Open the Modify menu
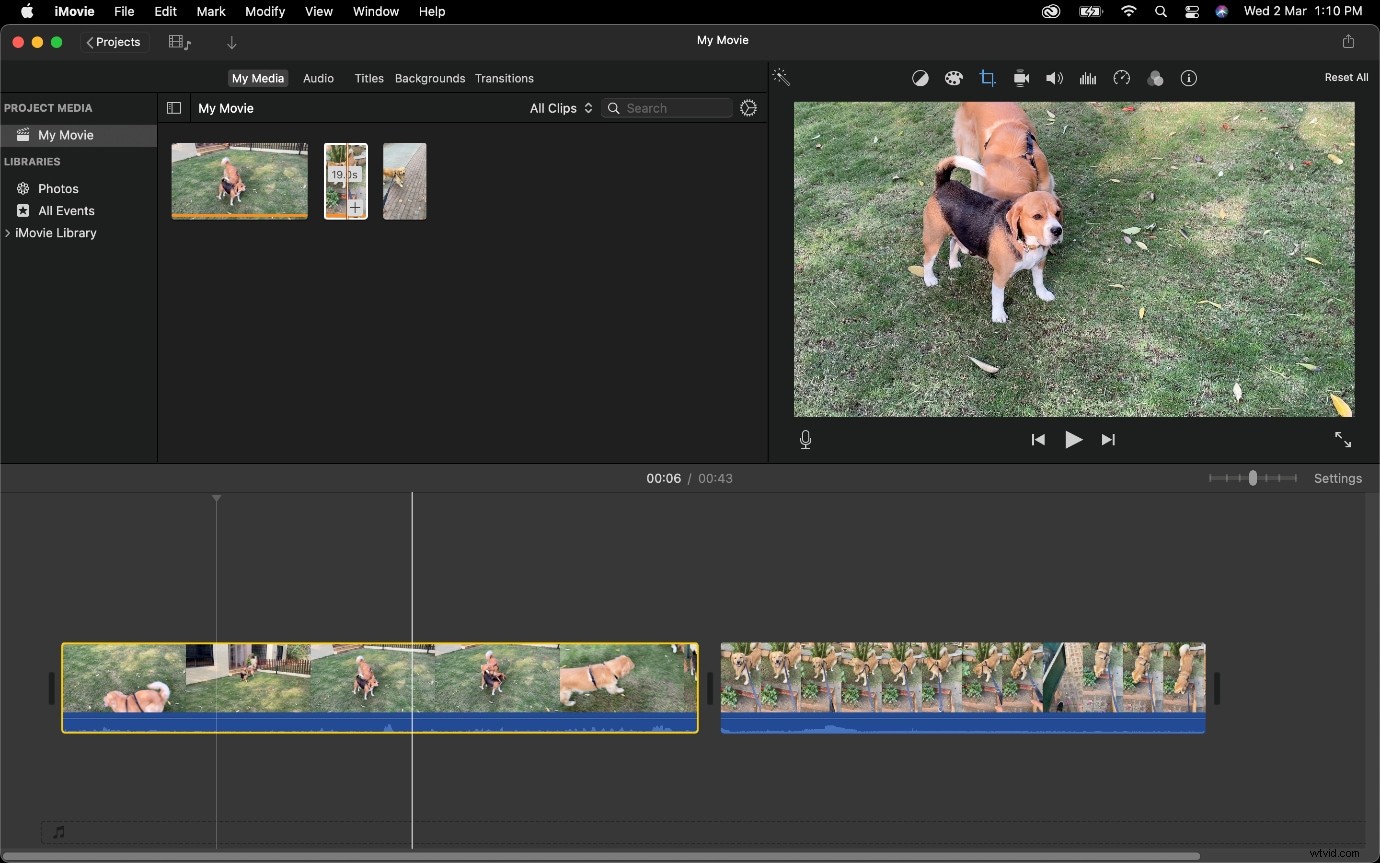Image resolution: width=1380 pixels, height=863 pixels. tap(264, 11)
